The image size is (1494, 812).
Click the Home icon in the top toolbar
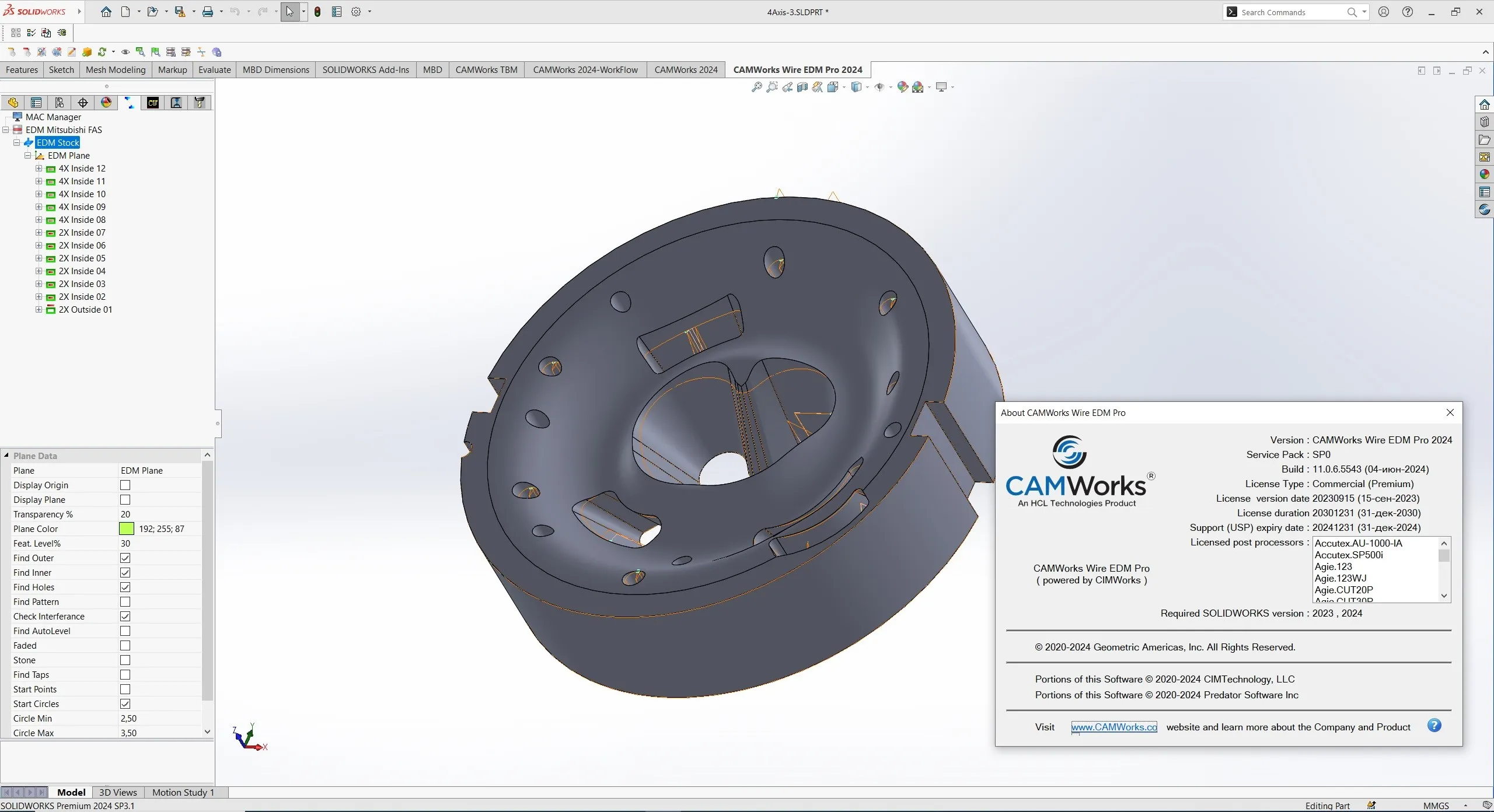[x=106, y=12]
